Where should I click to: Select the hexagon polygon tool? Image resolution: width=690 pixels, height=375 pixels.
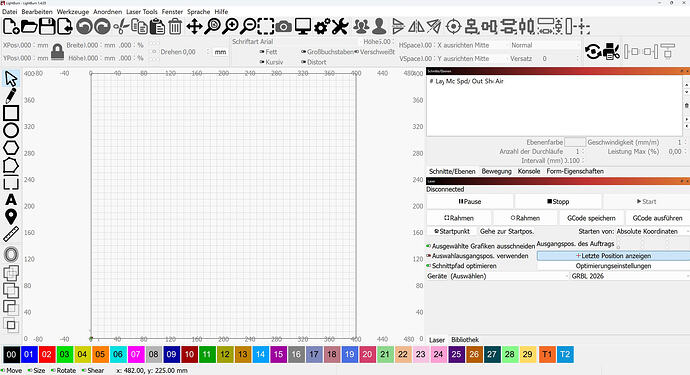click(x=11, y=148)
